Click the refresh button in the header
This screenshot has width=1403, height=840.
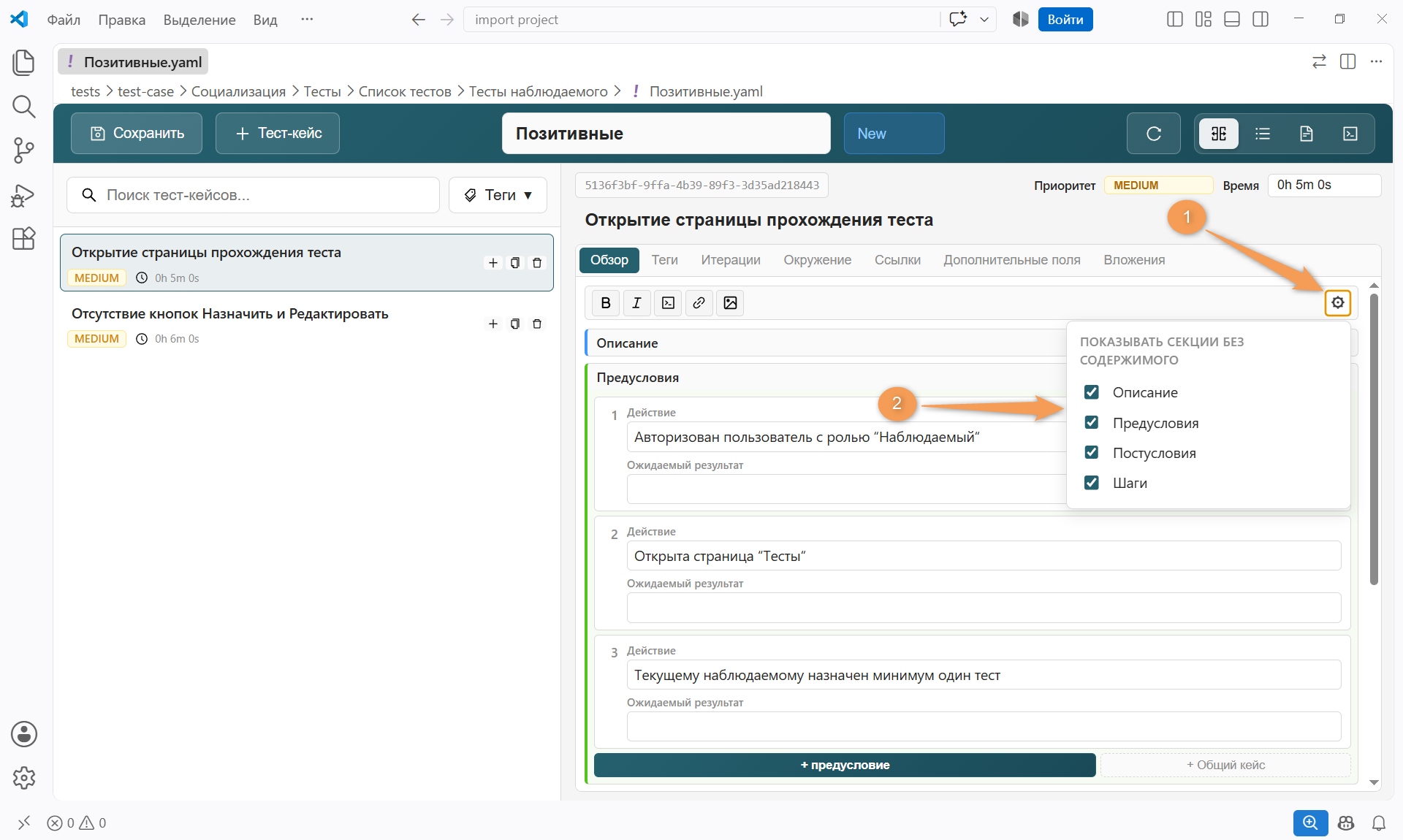tap(1153, 134)
